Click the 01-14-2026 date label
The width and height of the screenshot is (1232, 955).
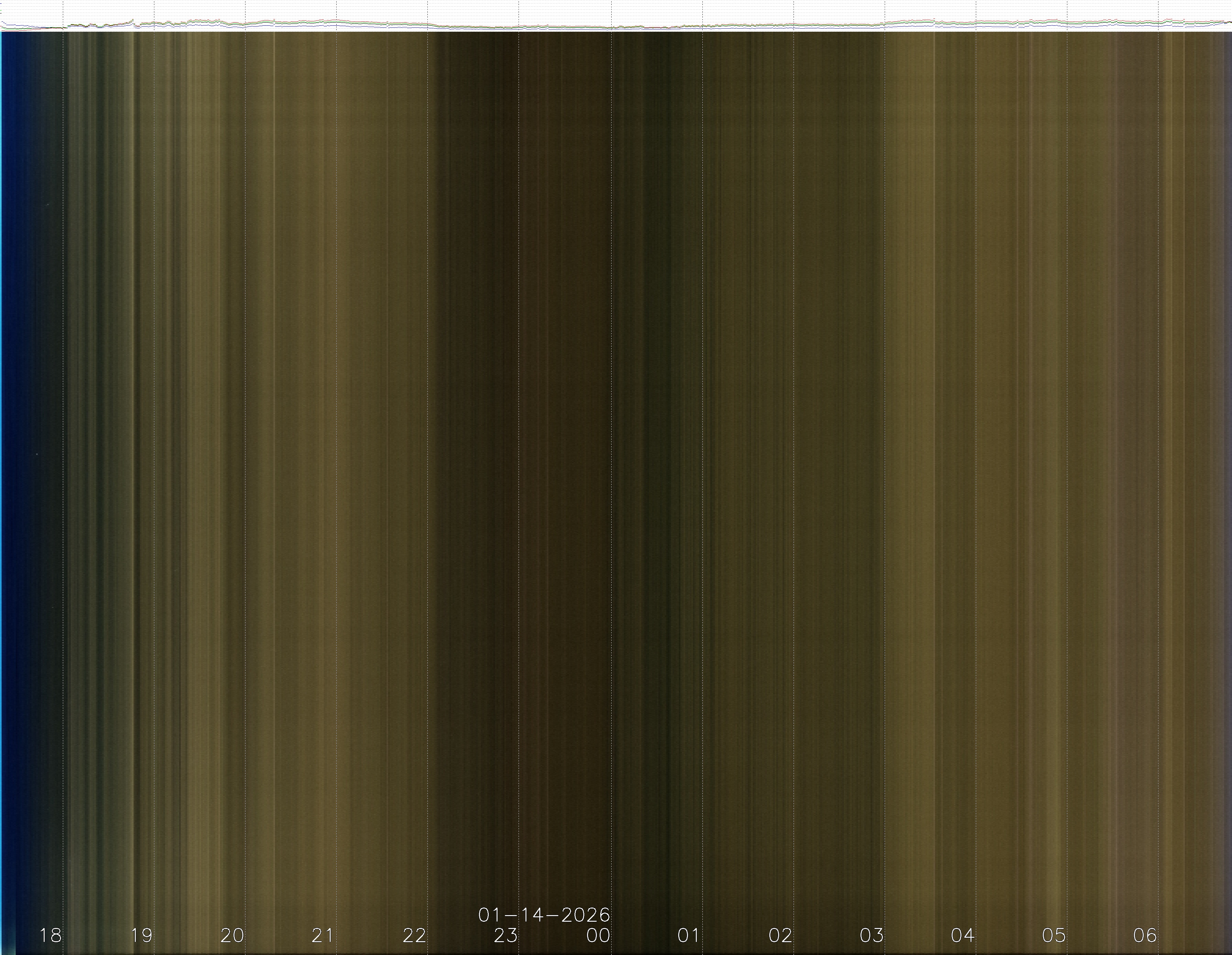point(544,914)
